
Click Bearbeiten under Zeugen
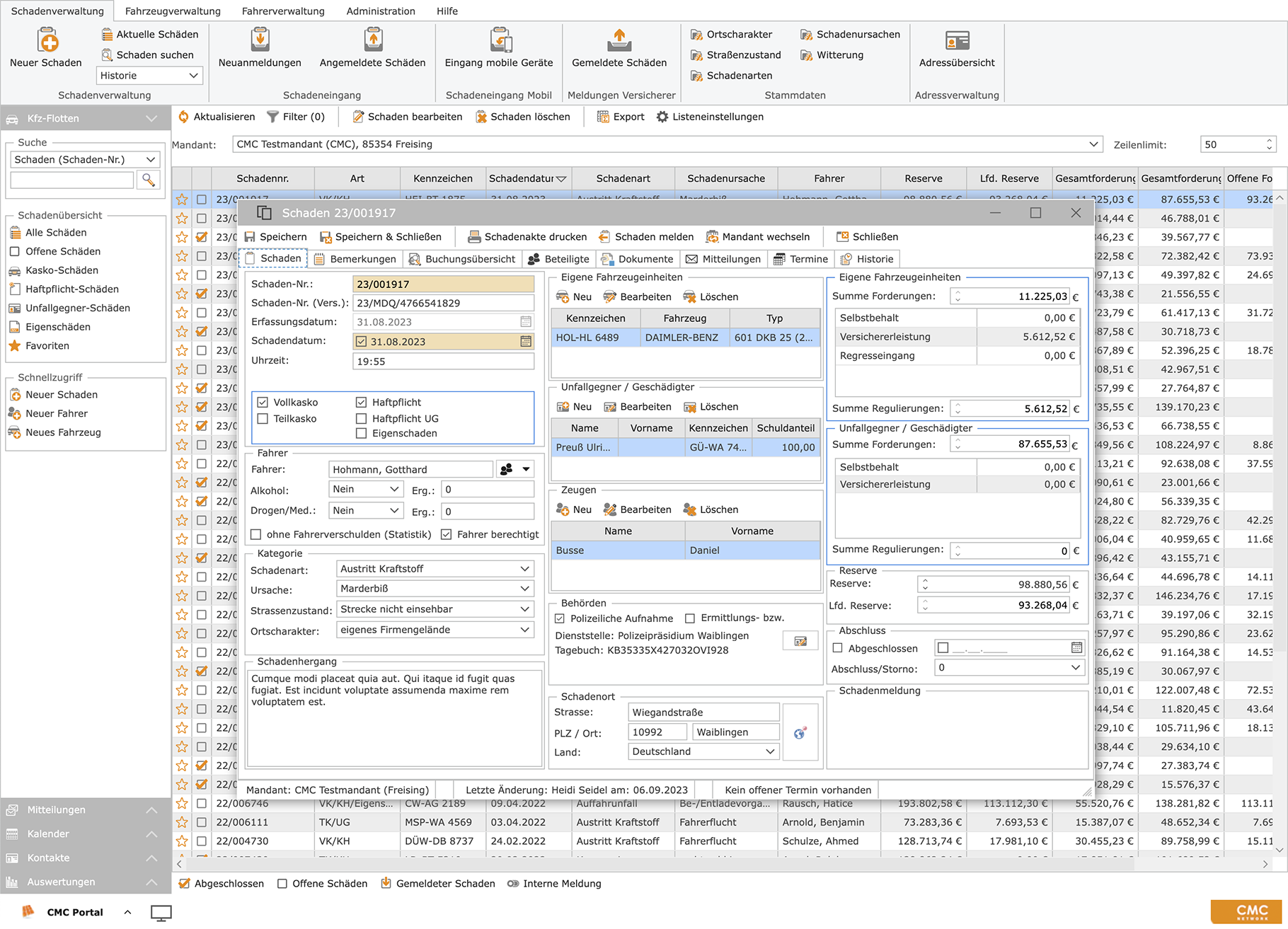tap(637, 509)
